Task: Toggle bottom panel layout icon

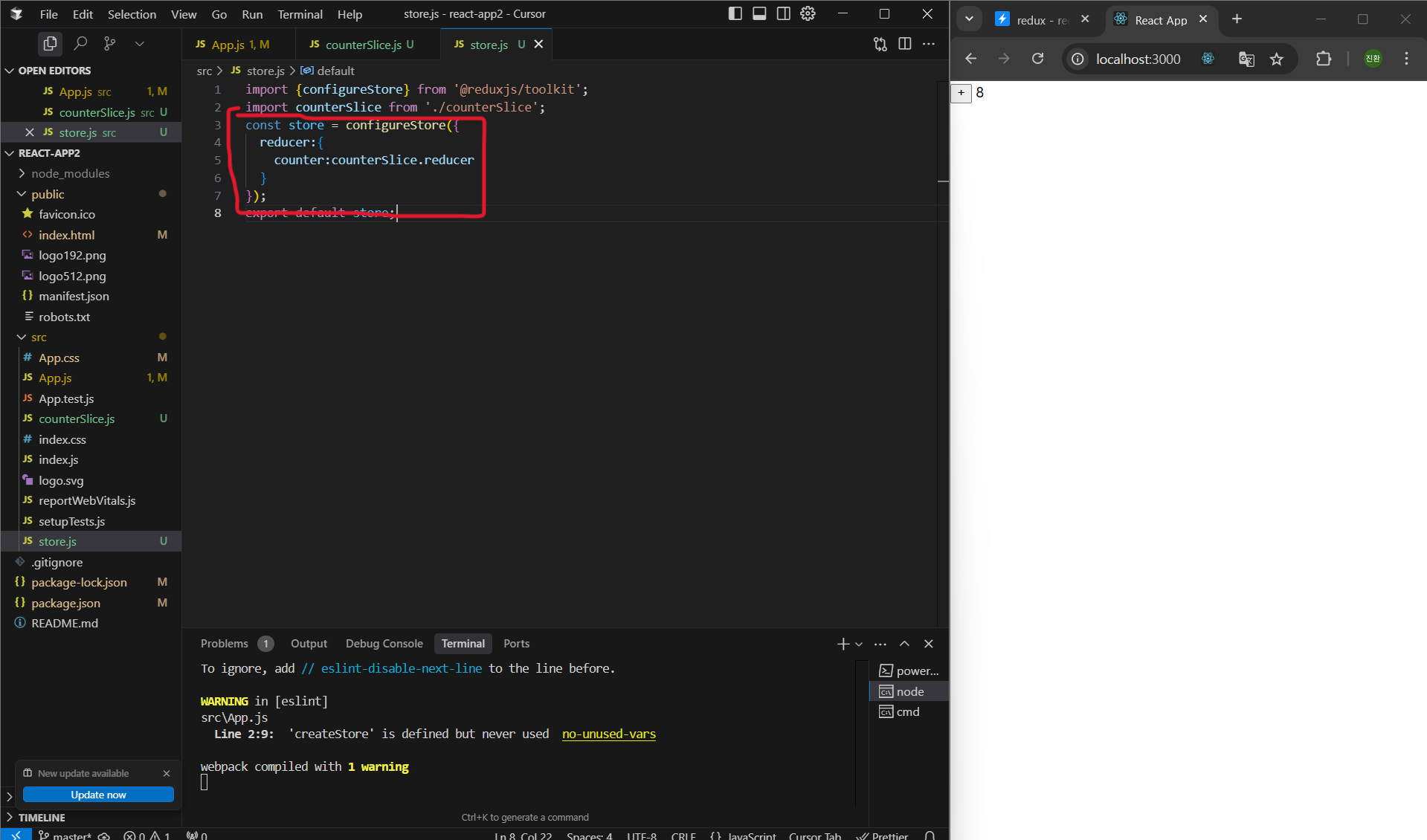Action: coord(759,13)
